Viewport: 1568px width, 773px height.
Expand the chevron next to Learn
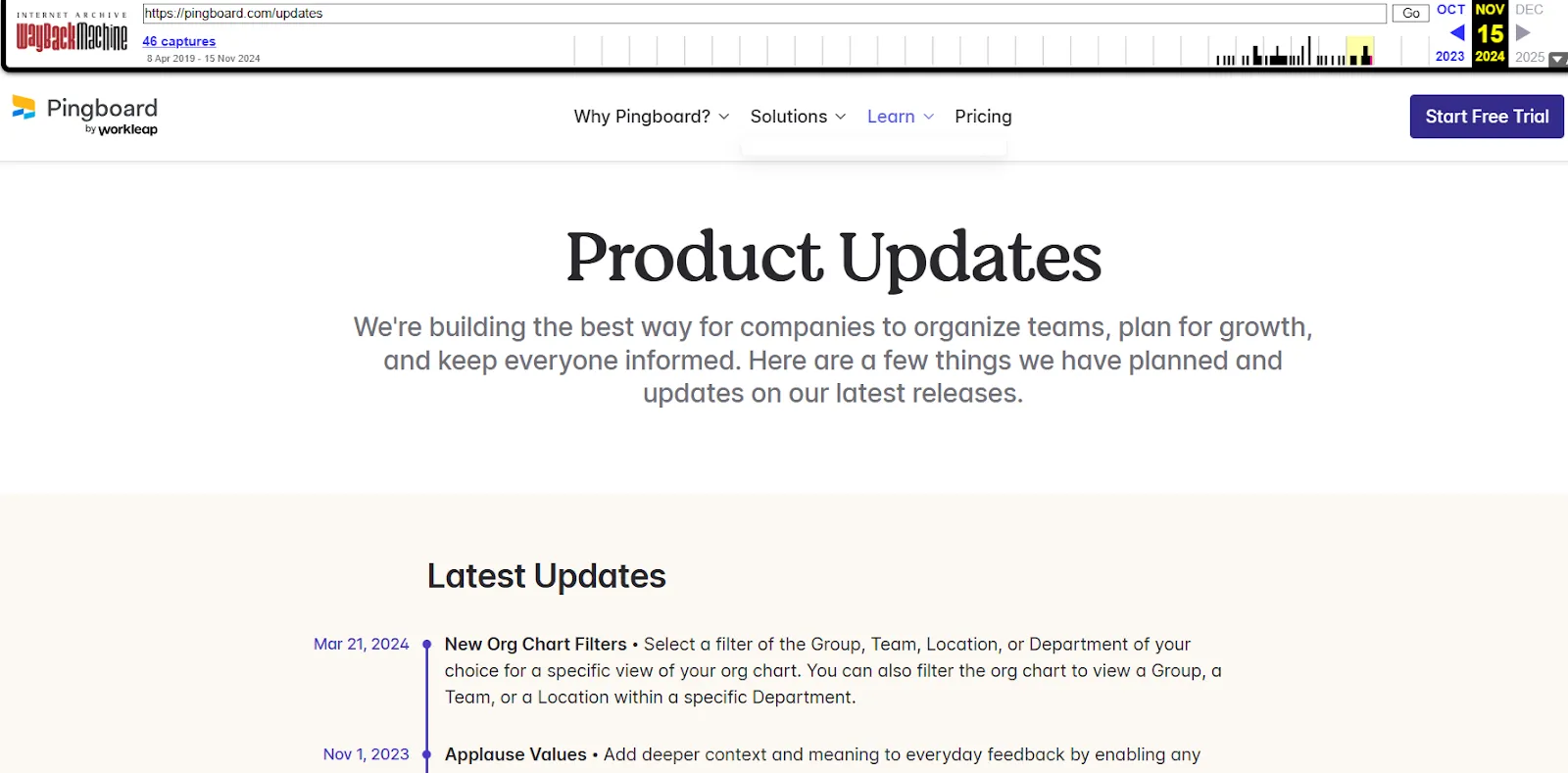tap(929, 117)
